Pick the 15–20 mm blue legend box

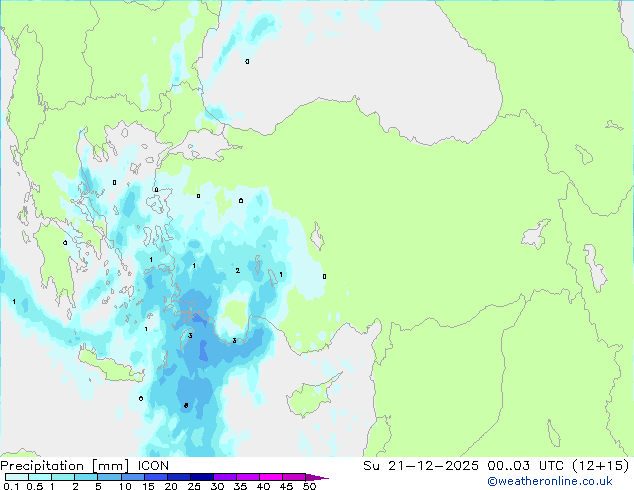156,477
